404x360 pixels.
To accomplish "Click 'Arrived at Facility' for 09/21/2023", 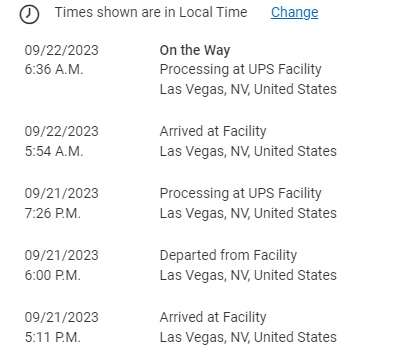I will (213, 317).
